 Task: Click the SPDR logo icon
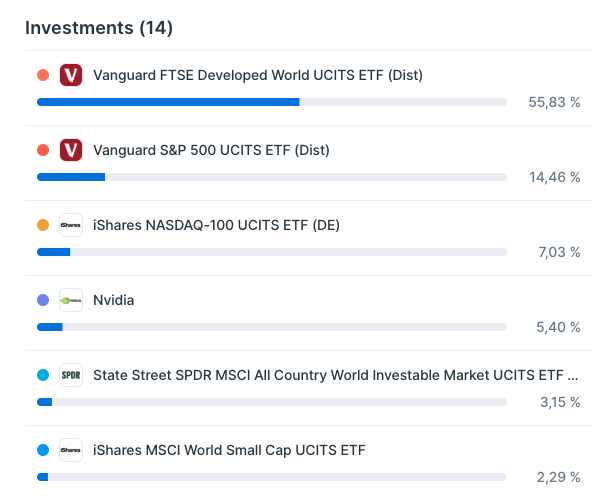click(71, 375)
